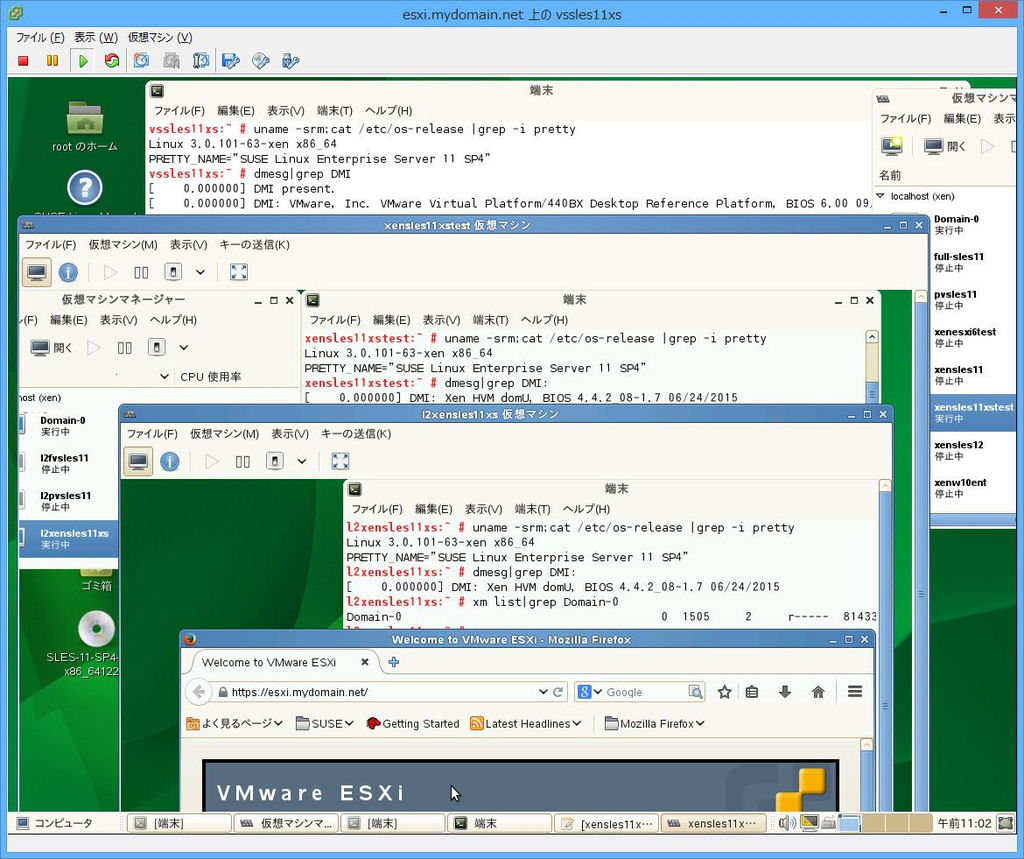This screenshot has height=859, width=1024.
Task: Toggle console view in xensles11xstest toolbar
Action: (37, 272)
